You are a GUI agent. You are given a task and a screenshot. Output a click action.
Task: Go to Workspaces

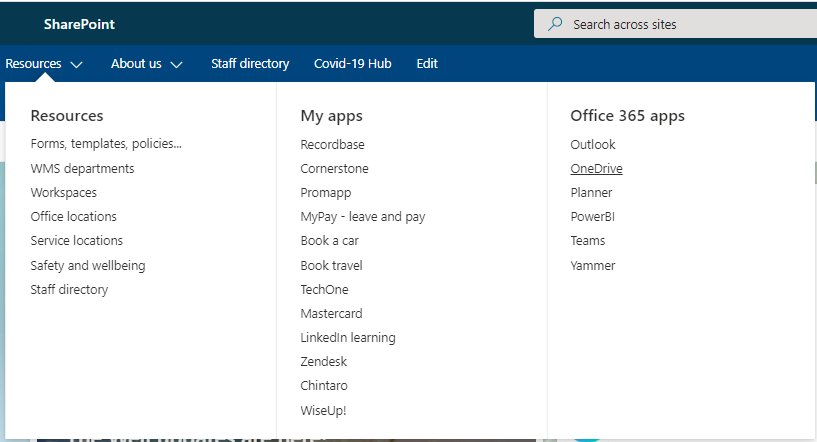[x=64, y=193]
